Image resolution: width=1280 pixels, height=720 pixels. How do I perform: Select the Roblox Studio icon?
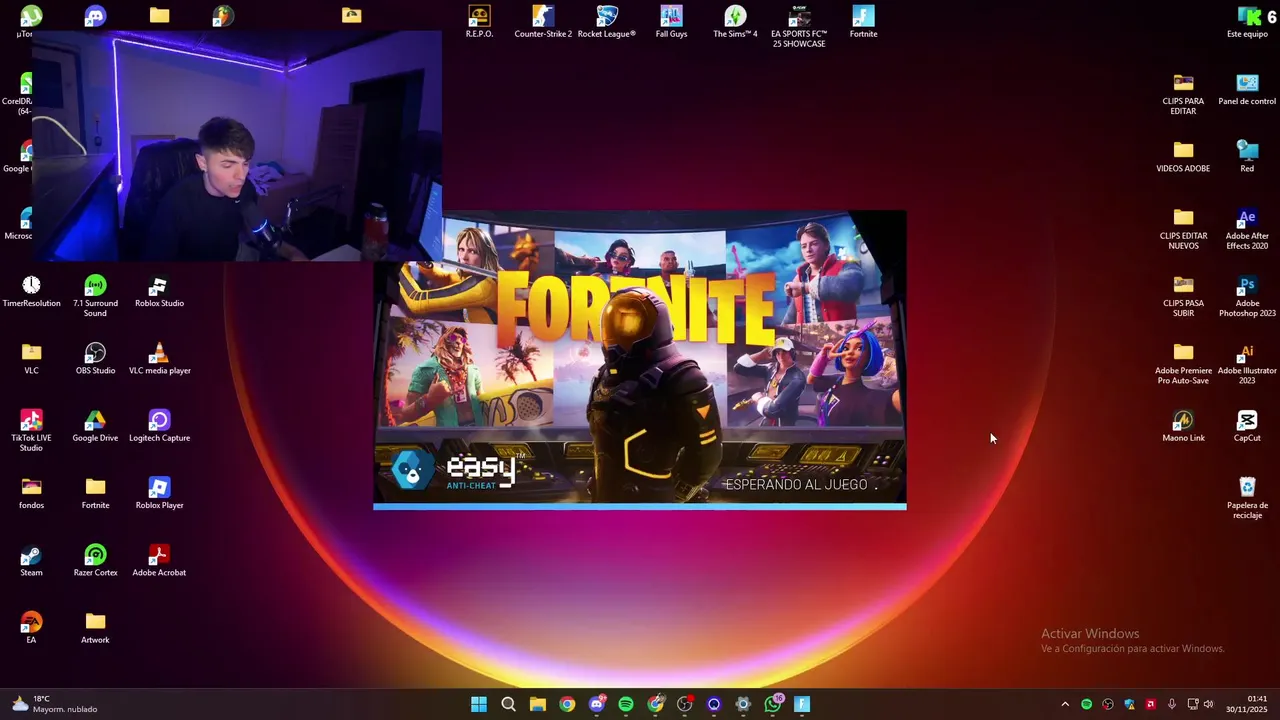click(159, 291)
